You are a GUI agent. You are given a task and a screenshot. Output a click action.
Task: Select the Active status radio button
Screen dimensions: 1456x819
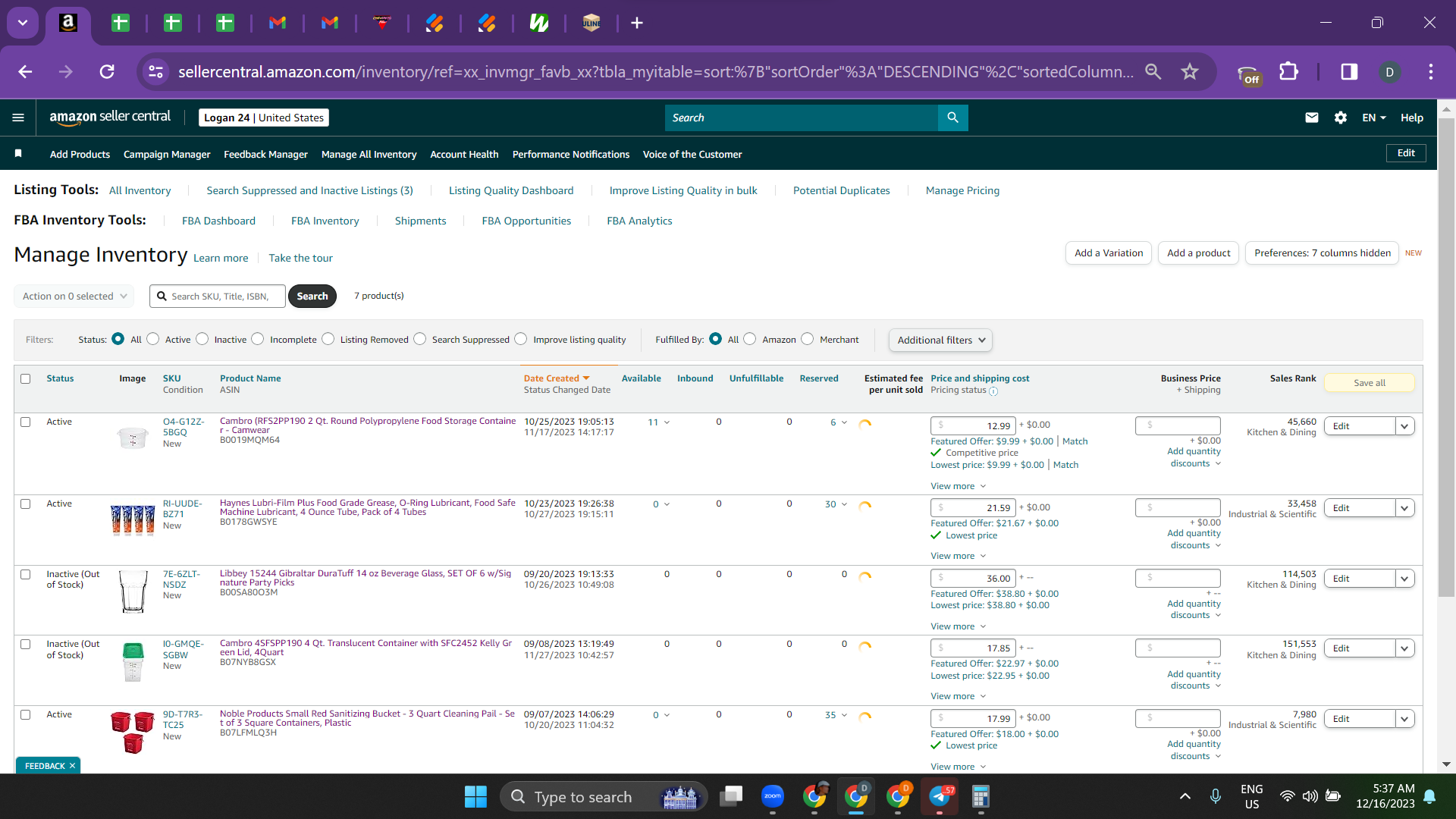click(x=153, y=339)
